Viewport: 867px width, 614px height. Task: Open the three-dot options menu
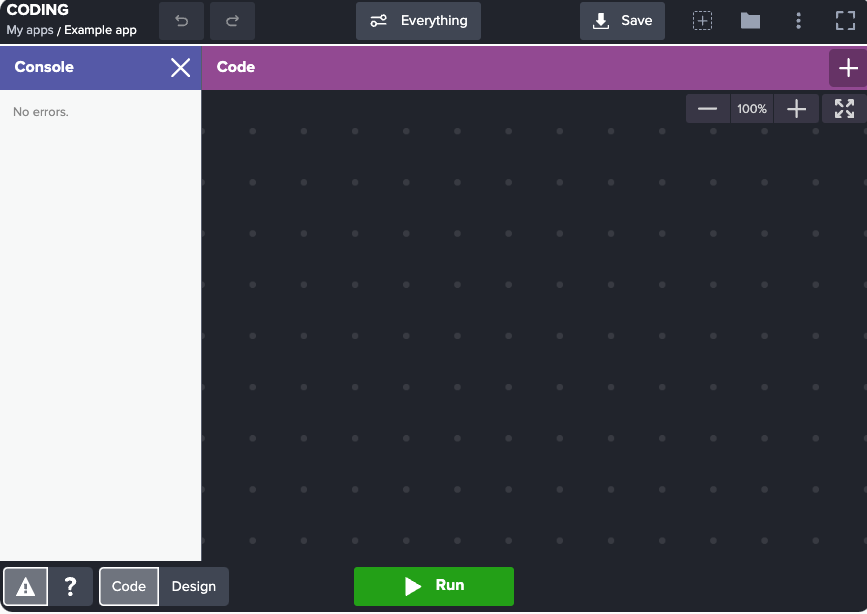[798, 19]
